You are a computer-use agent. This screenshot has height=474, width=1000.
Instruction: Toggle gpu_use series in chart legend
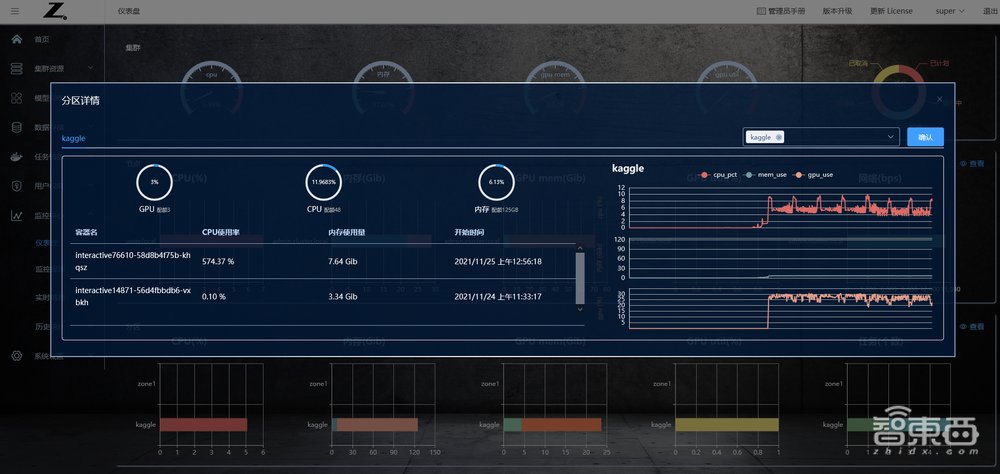coord(814,175)
